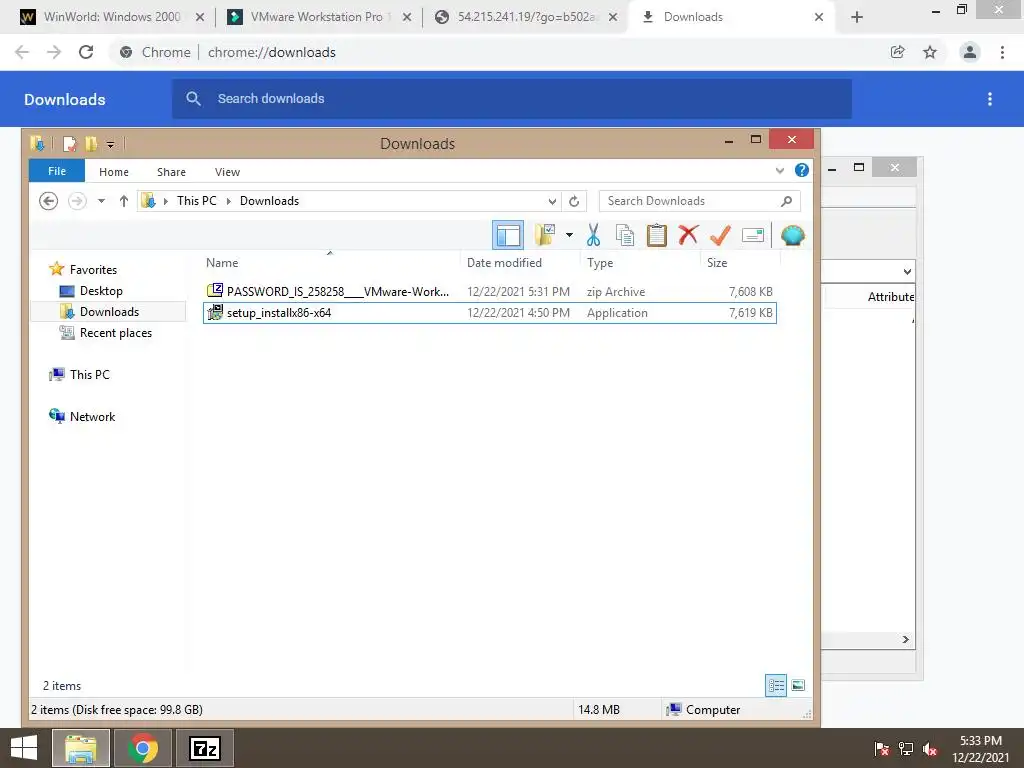1024x768 pixels.
Task: Open Downloads page more actions menu
Action: pyautogui.click(x=990, y=99)
